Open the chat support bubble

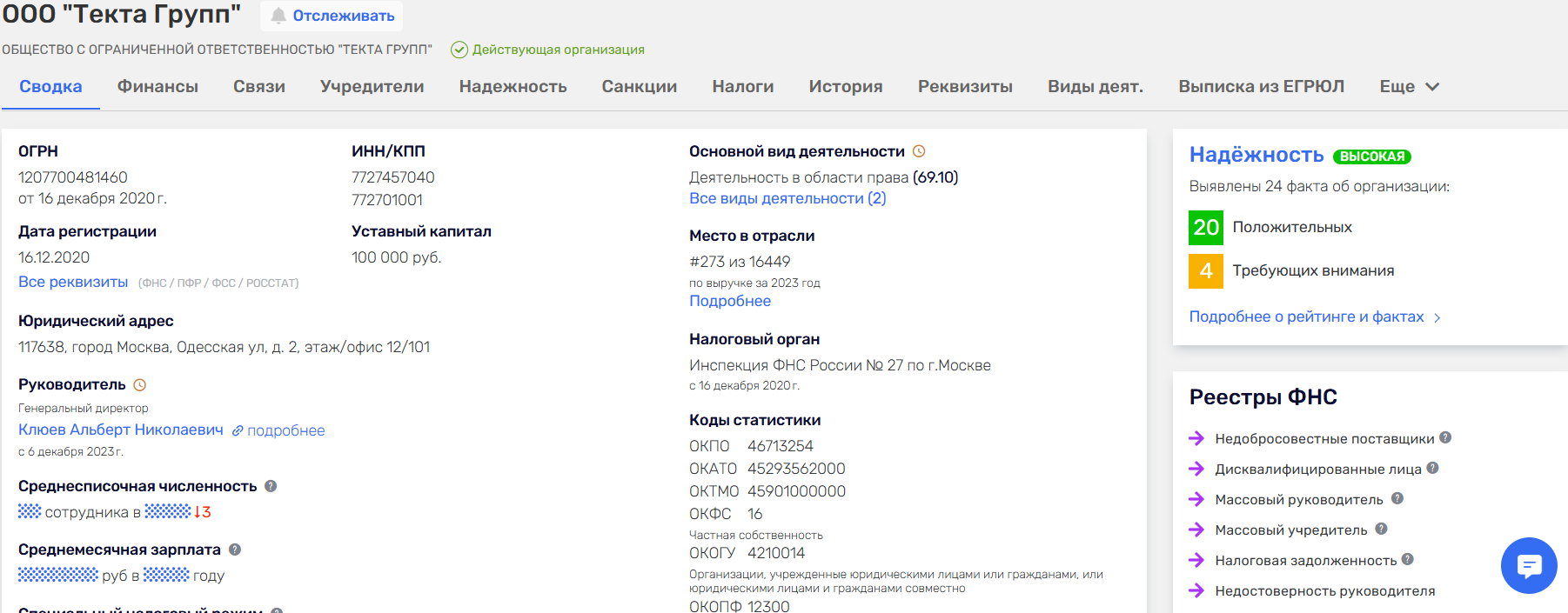pyautogui.click(x=1529, y=566)
